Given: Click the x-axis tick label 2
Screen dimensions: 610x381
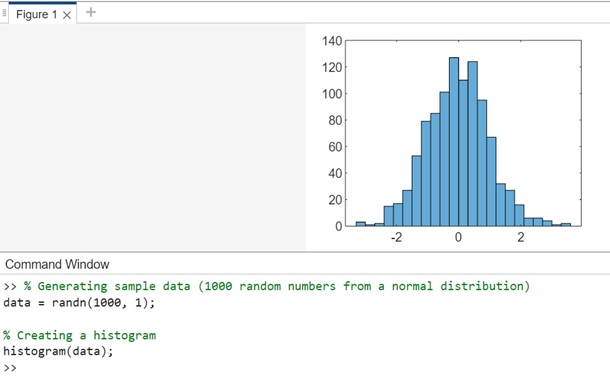Looking at the screenshot, I should pos(521,237).
